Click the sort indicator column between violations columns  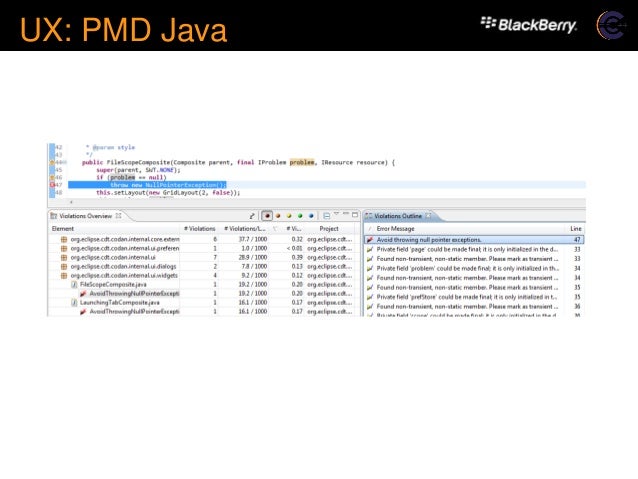pyautogui.click(x=275, y=229)
